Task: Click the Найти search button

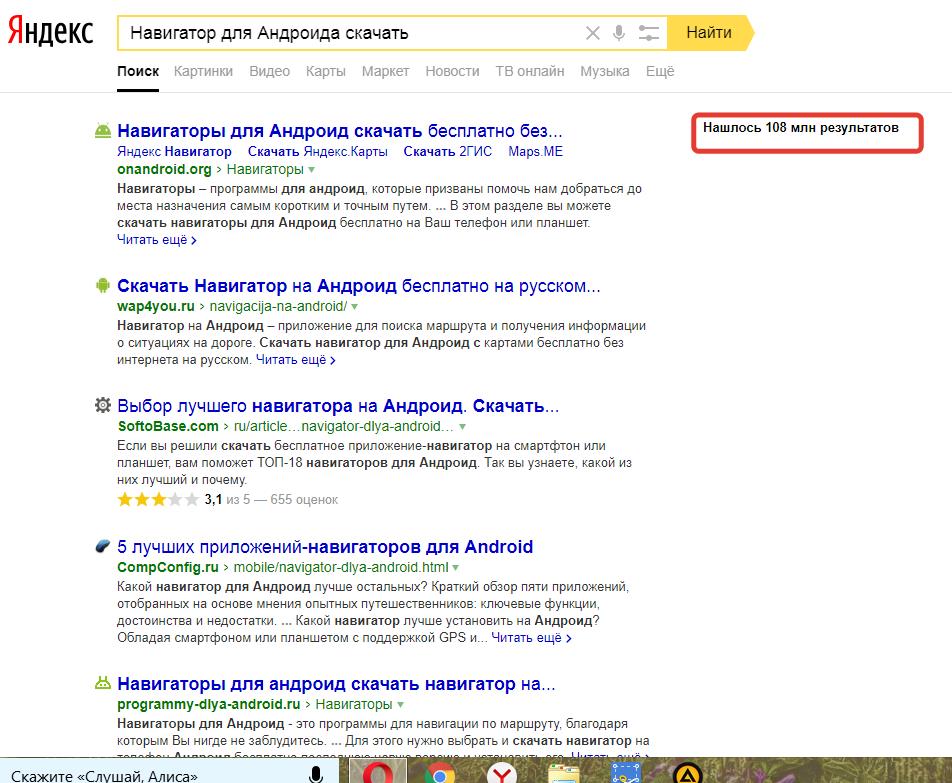Action: point(709,33)
